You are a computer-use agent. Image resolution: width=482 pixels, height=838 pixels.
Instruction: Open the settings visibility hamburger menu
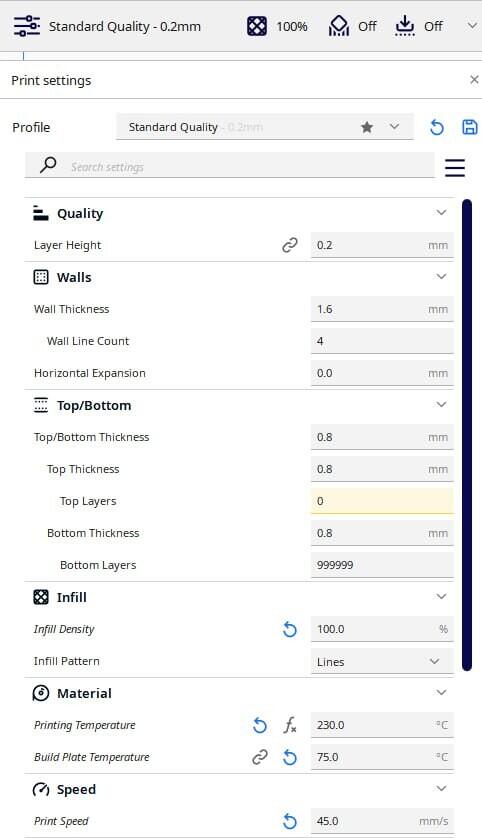[x=455, y=168]
